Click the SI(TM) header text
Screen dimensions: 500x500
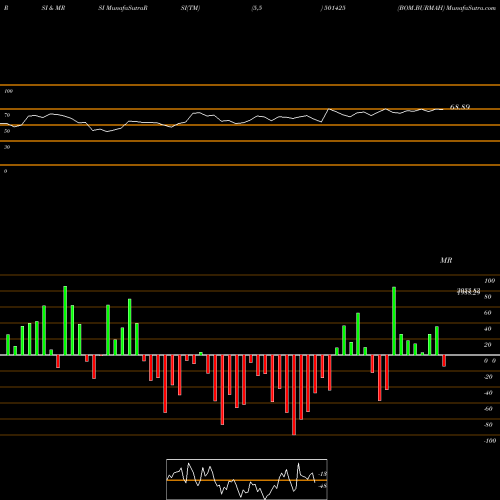tap(190, 8)
